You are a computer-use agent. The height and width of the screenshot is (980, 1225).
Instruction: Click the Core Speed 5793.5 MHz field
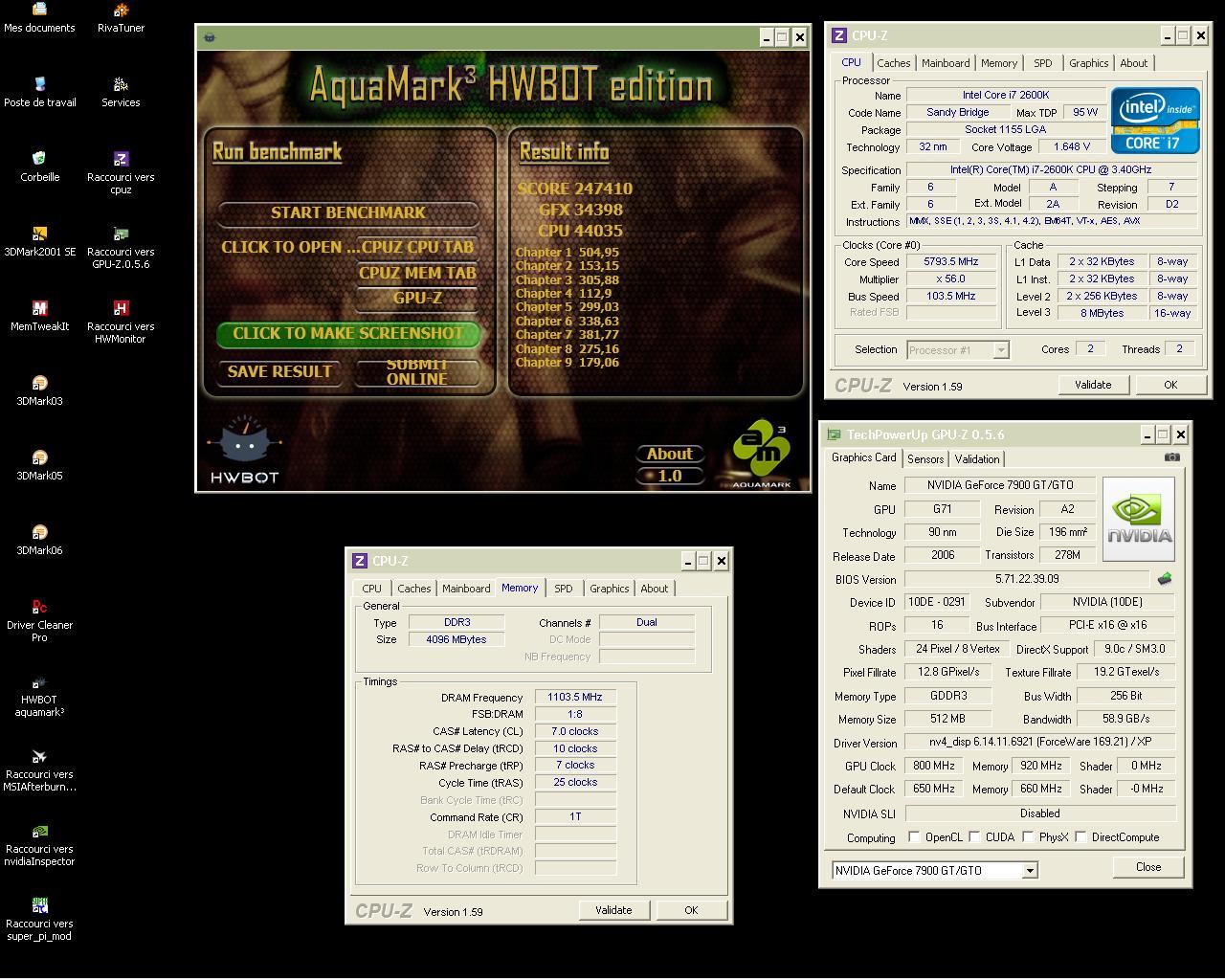pyautogui.click(x=950, y=262)
